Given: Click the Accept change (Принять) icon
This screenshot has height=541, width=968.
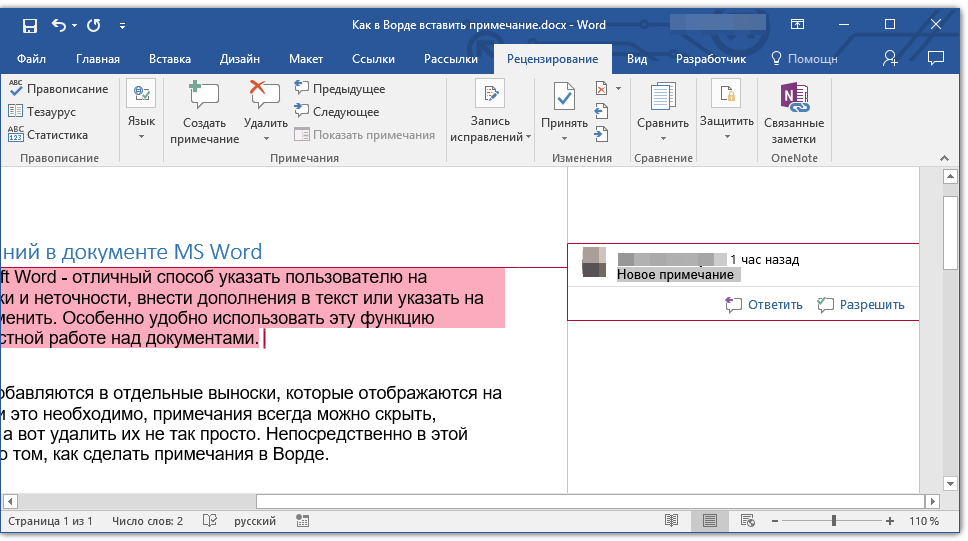Looking at the screenshot, I should [x=564, y=97].
